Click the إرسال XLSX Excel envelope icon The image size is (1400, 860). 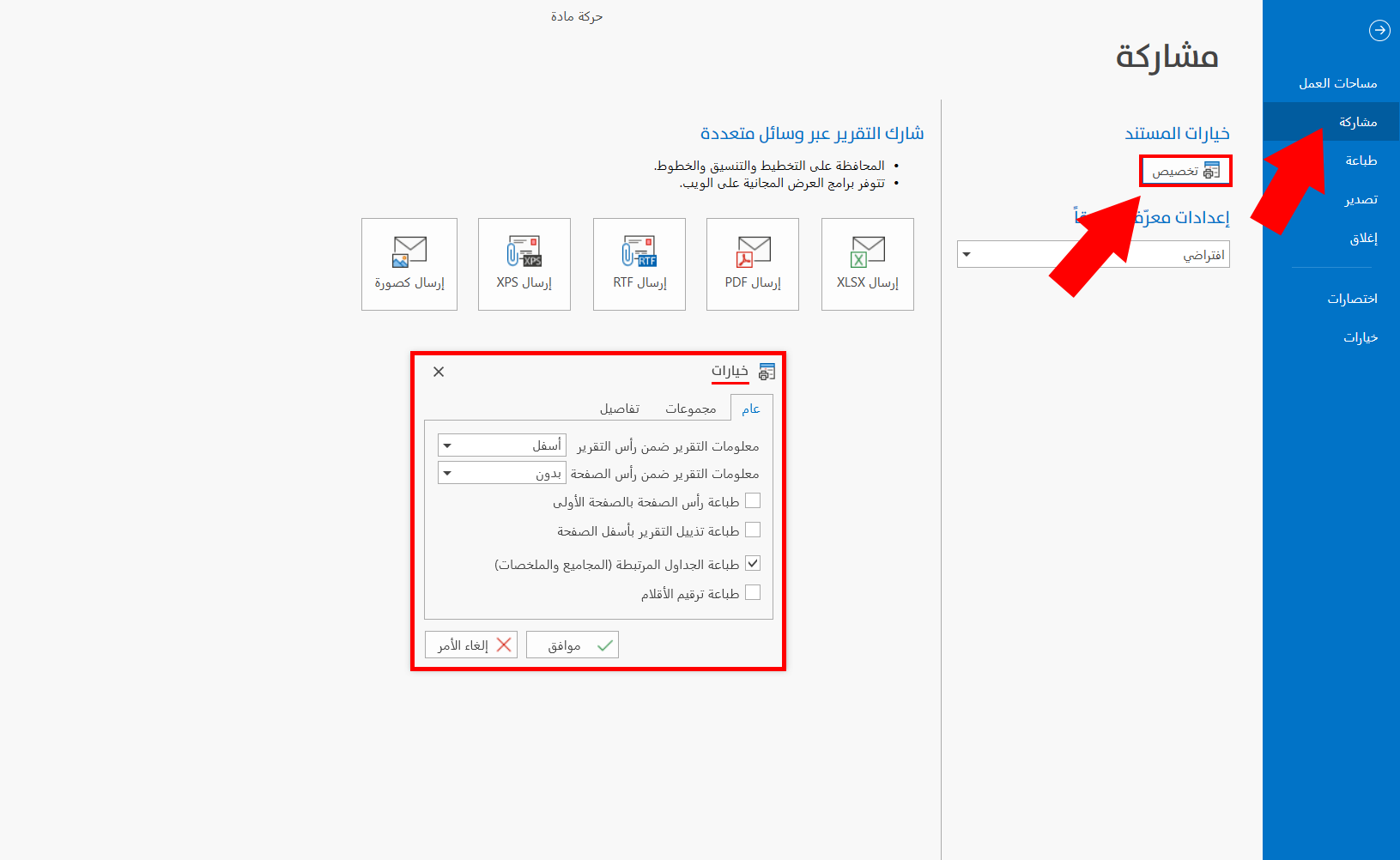coord(868,252)
